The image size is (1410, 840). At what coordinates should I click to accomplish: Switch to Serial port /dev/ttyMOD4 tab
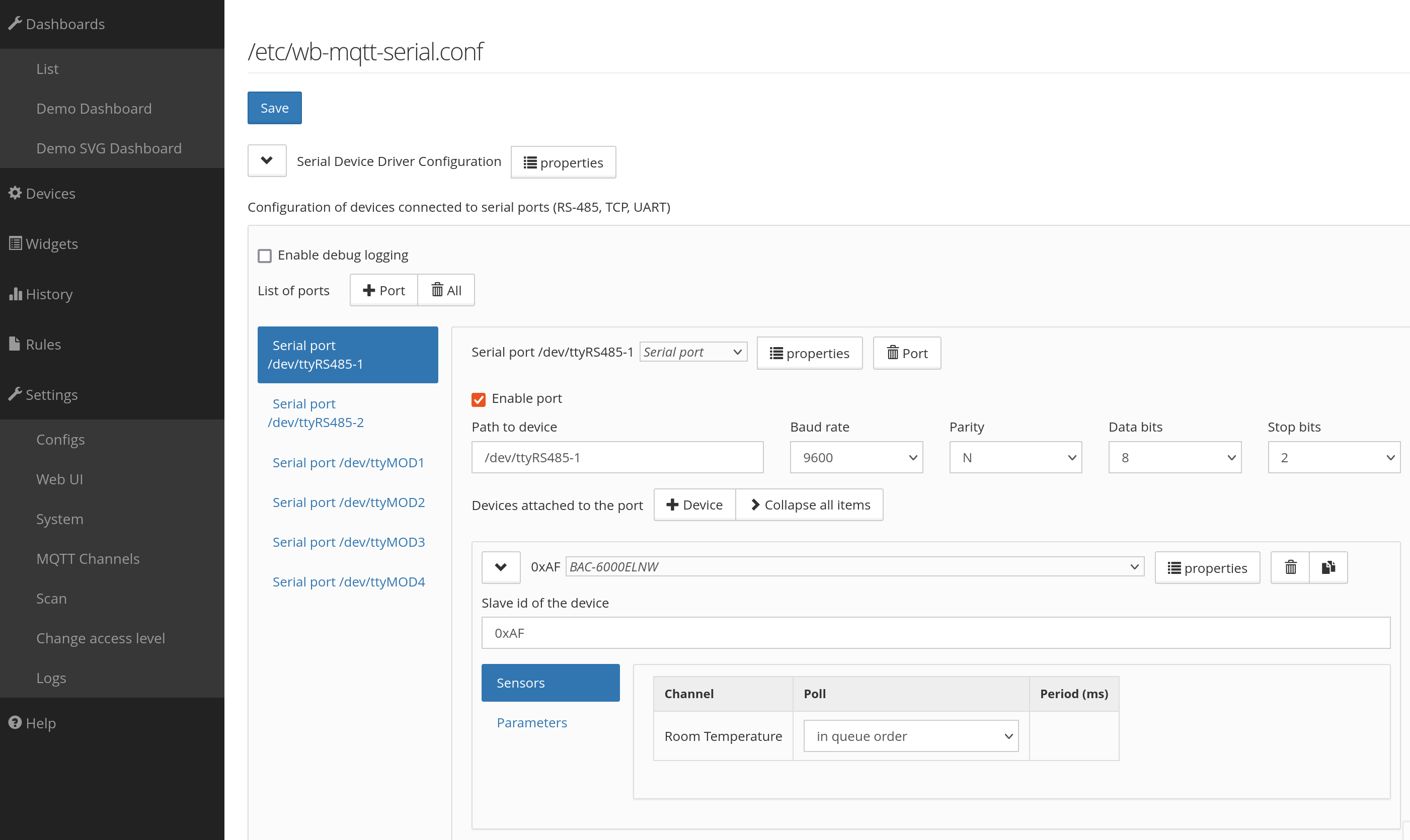click(348, 581)
